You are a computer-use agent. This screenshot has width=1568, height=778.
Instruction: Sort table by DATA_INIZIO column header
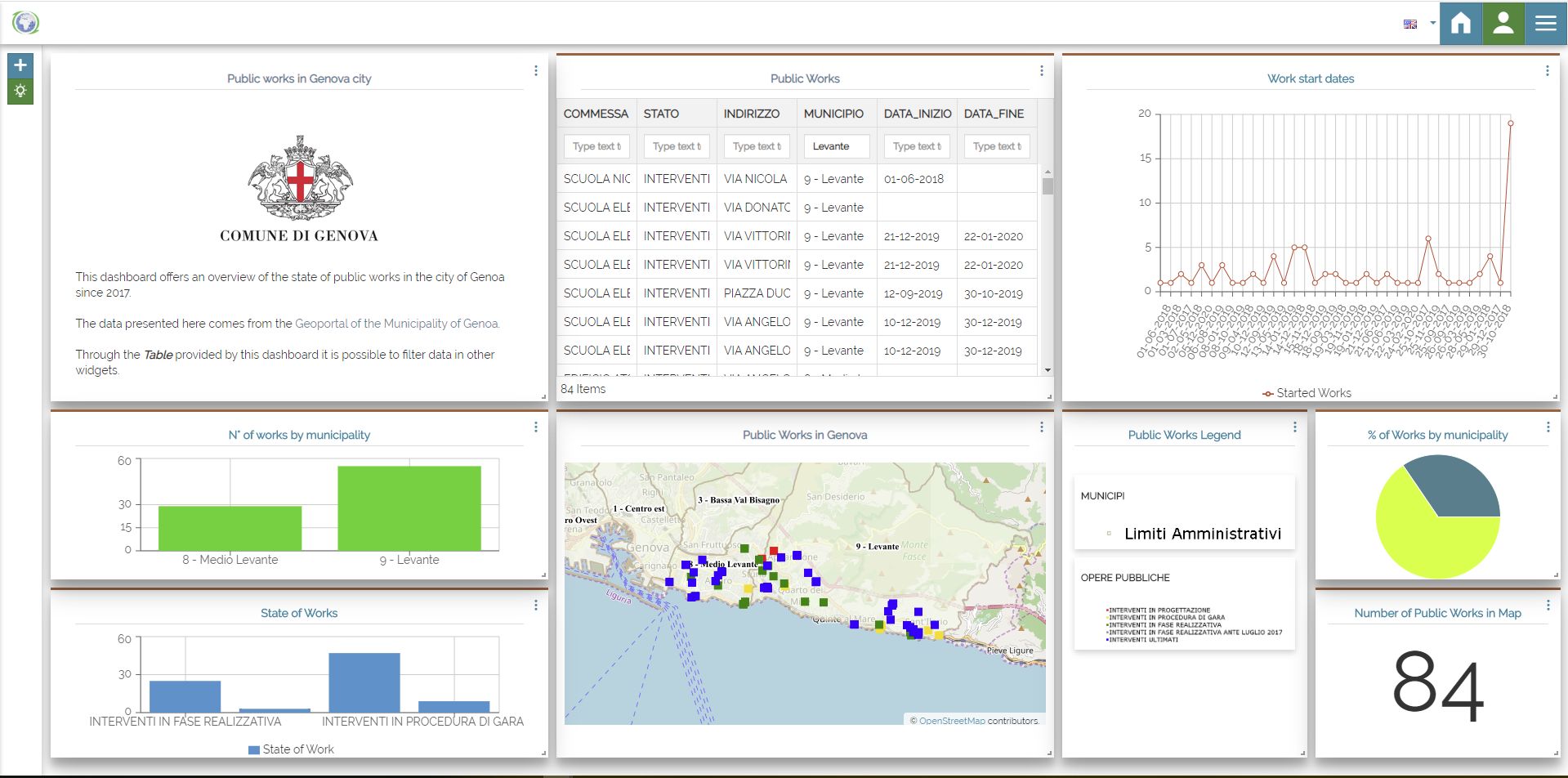[918, 114]
